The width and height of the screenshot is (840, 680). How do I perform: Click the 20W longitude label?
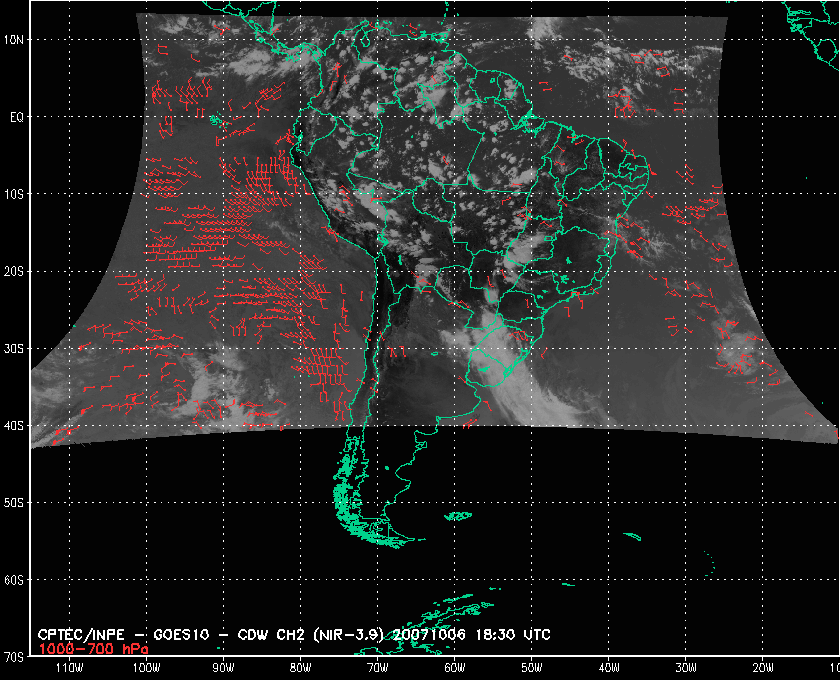(762, 666)
